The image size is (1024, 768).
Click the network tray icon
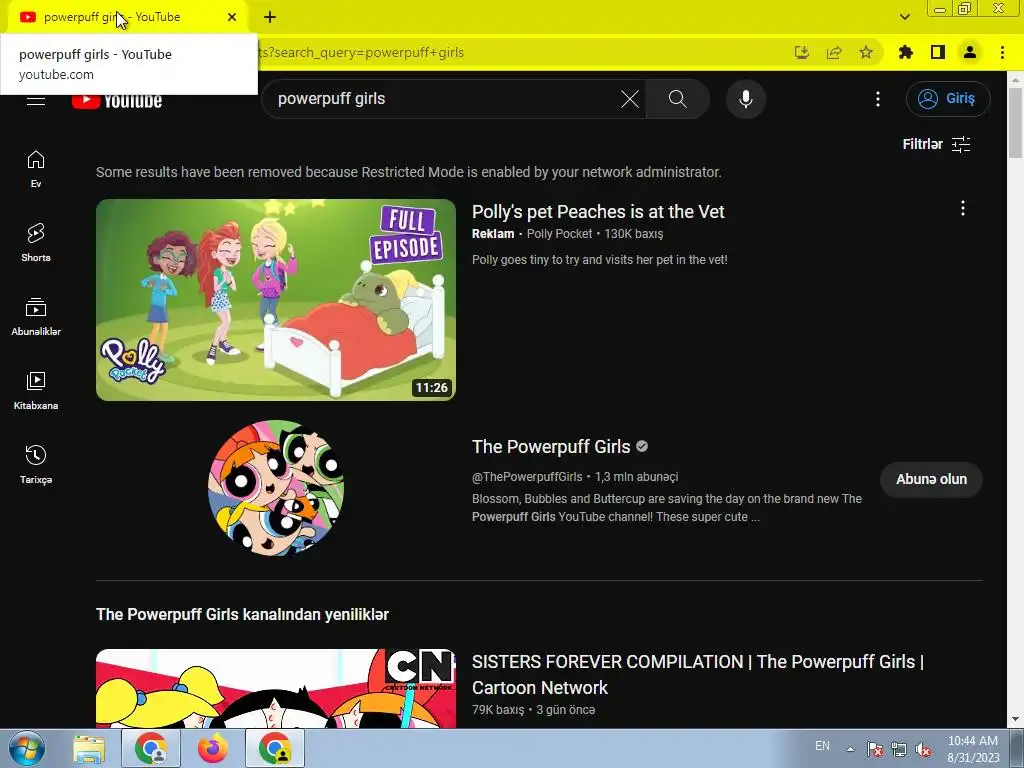coord(899,750)
